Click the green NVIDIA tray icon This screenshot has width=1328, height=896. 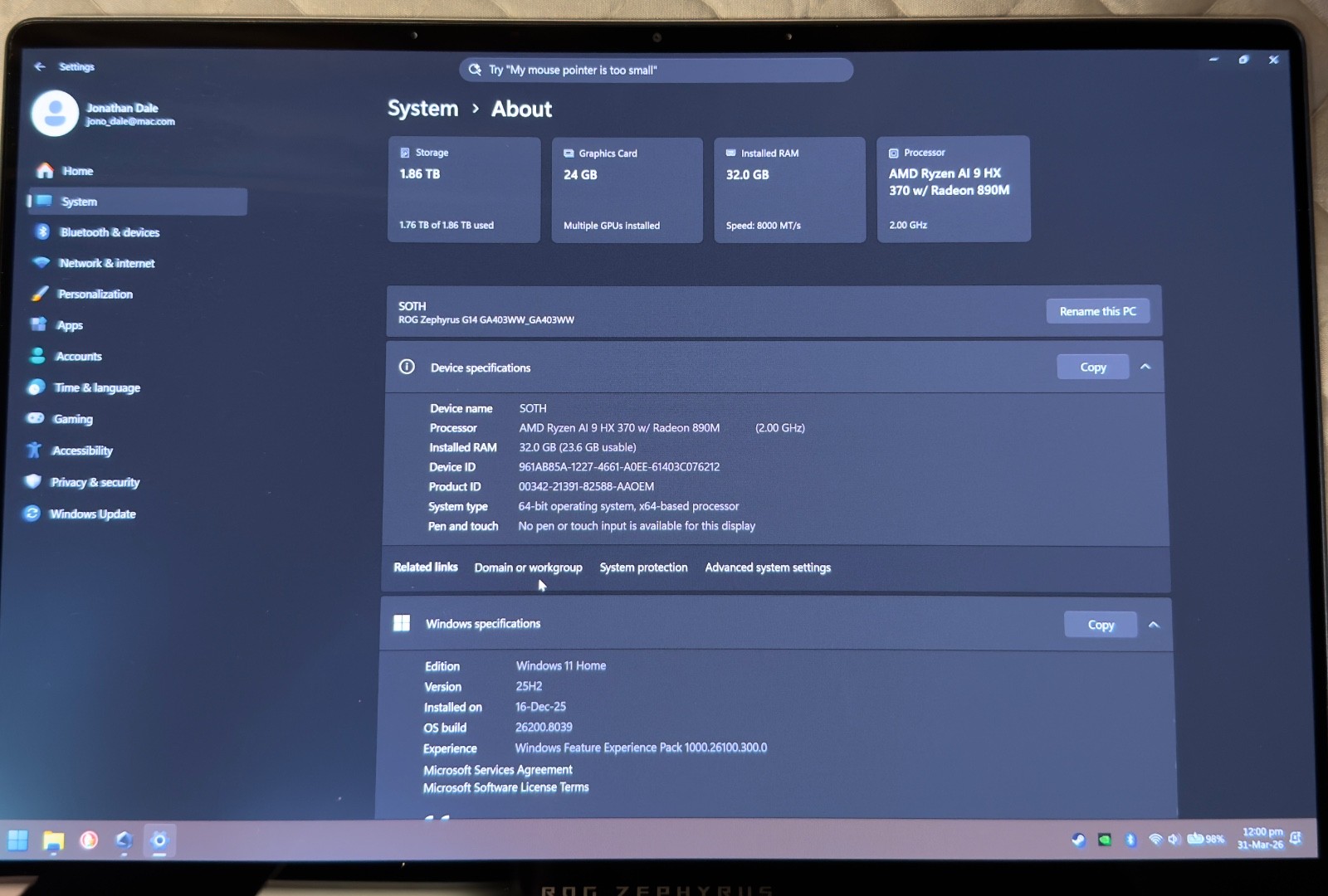click(1105, 840)
